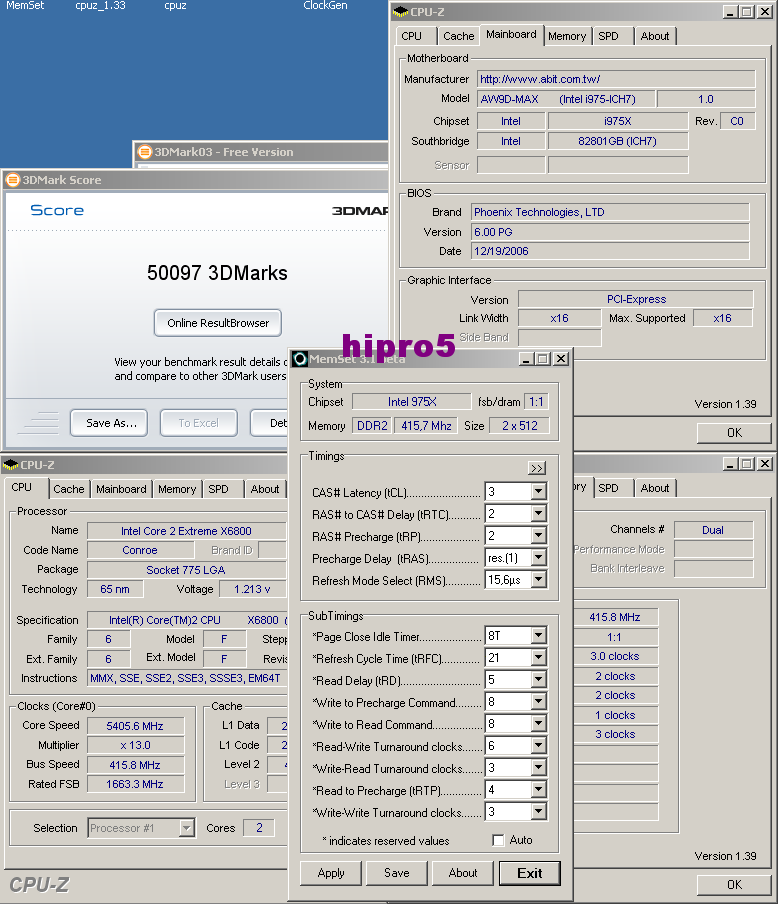
Task: Open the Write-Write Turnaround clocks dropdown
Action: pos(539,812)
